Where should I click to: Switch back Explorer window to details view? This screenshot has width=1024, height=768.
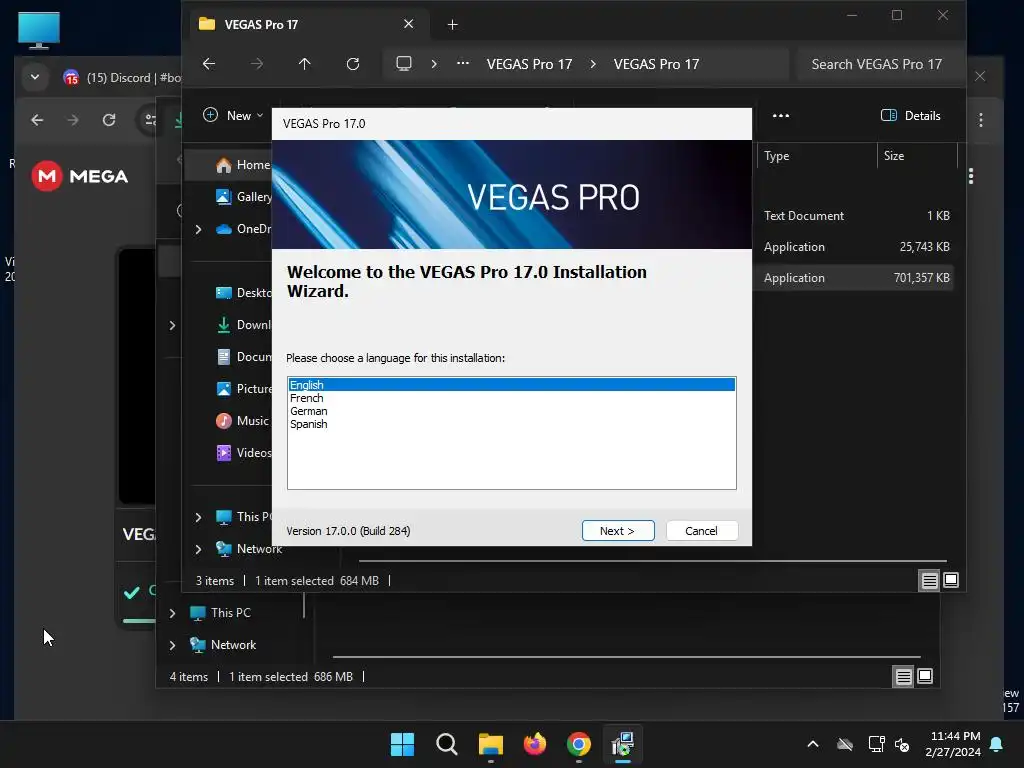coord(903,677)
